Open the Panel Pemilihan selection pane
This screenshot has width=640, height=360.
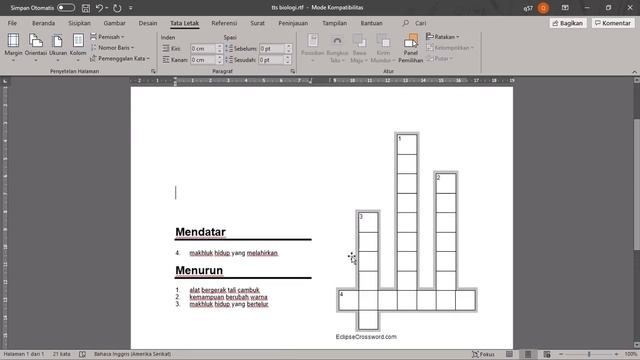pyautogui.click(x=411, y=48)
